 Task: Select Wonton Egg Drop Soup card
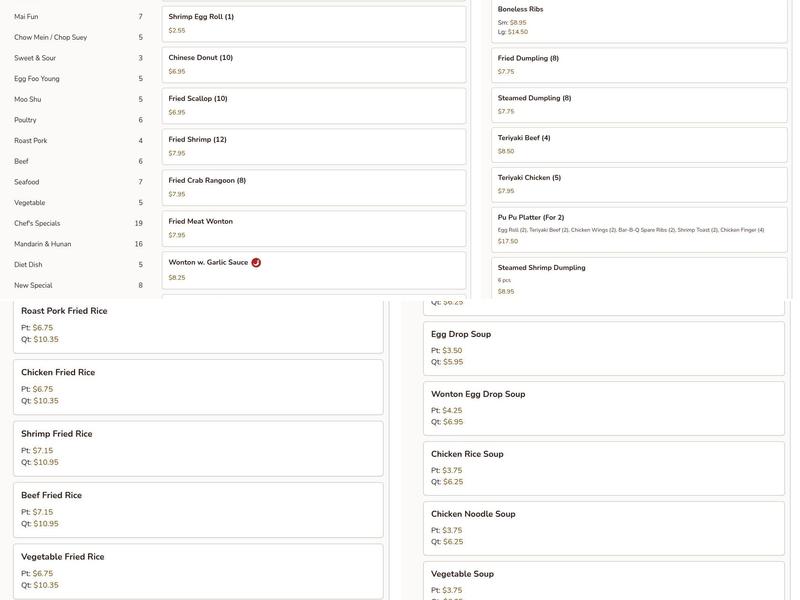click(604, 408)
